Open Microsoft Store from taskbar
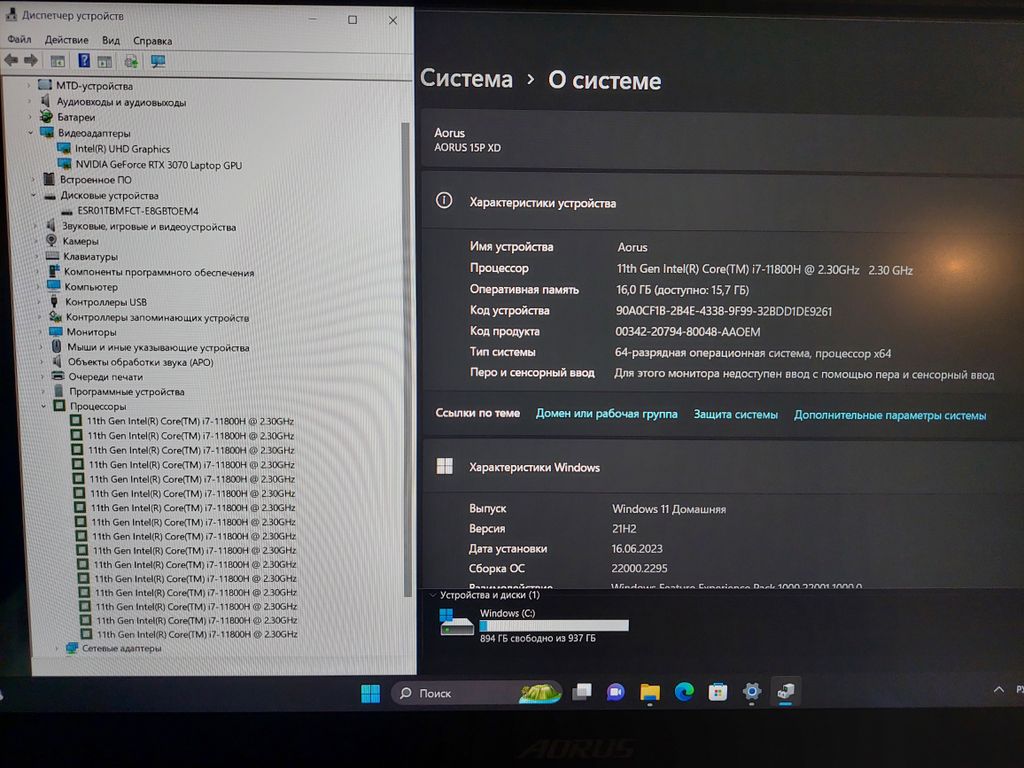 pyautogui.click(x=718, y=691)
